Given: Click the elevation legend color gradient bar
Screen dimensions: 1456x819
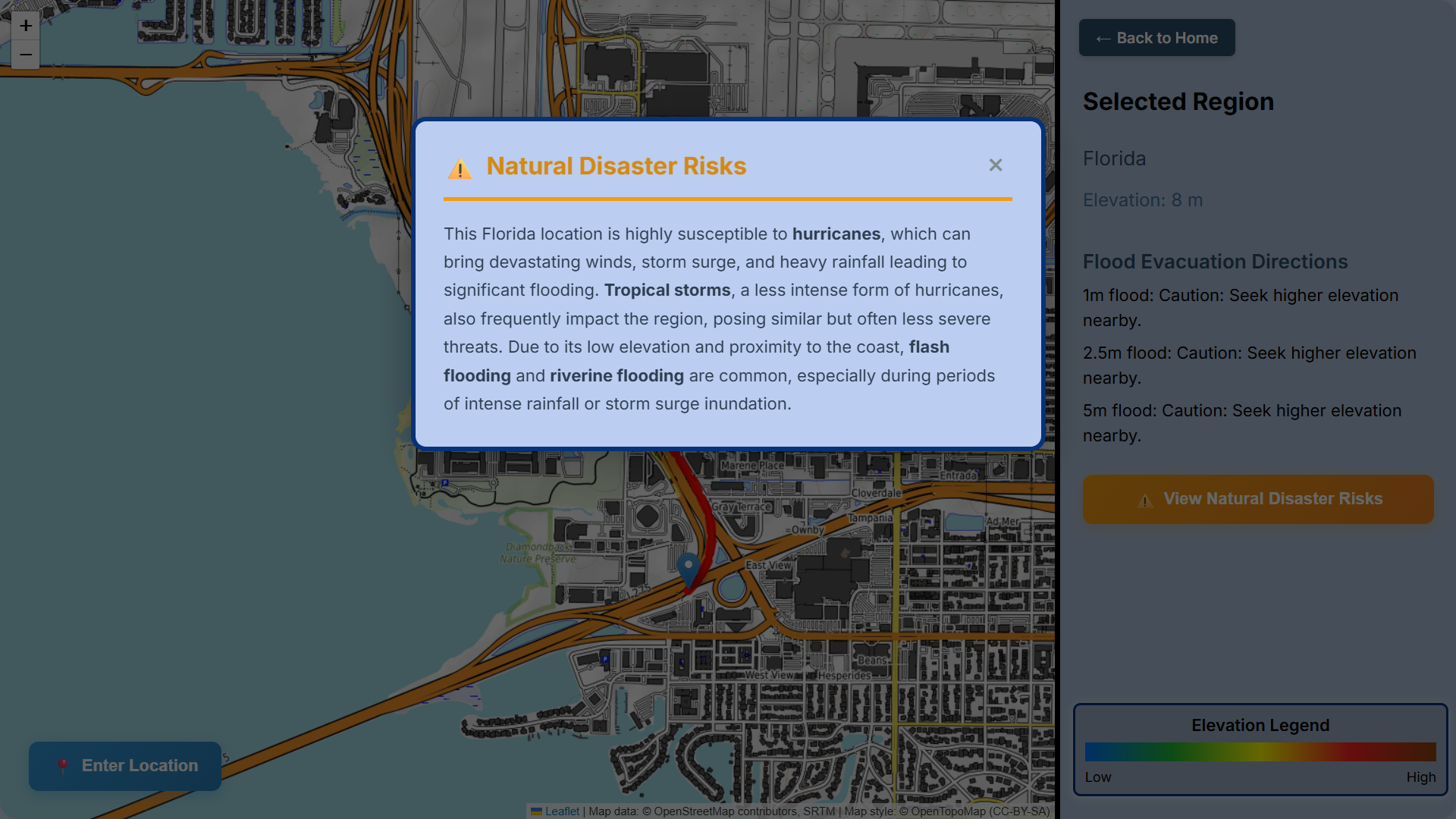Looking at the screenshot, I should tap(1260, 752).
